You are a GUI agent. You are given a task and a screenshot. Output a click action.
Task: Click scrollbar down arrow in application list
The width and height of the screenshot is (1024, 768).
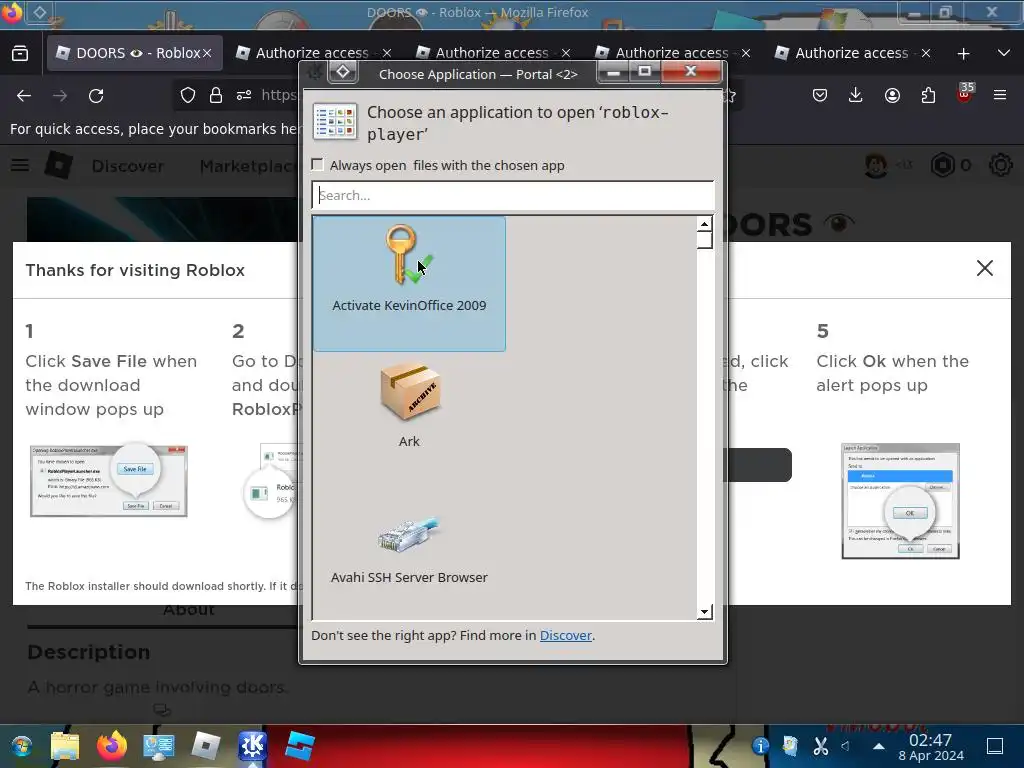tap(704, 612)
